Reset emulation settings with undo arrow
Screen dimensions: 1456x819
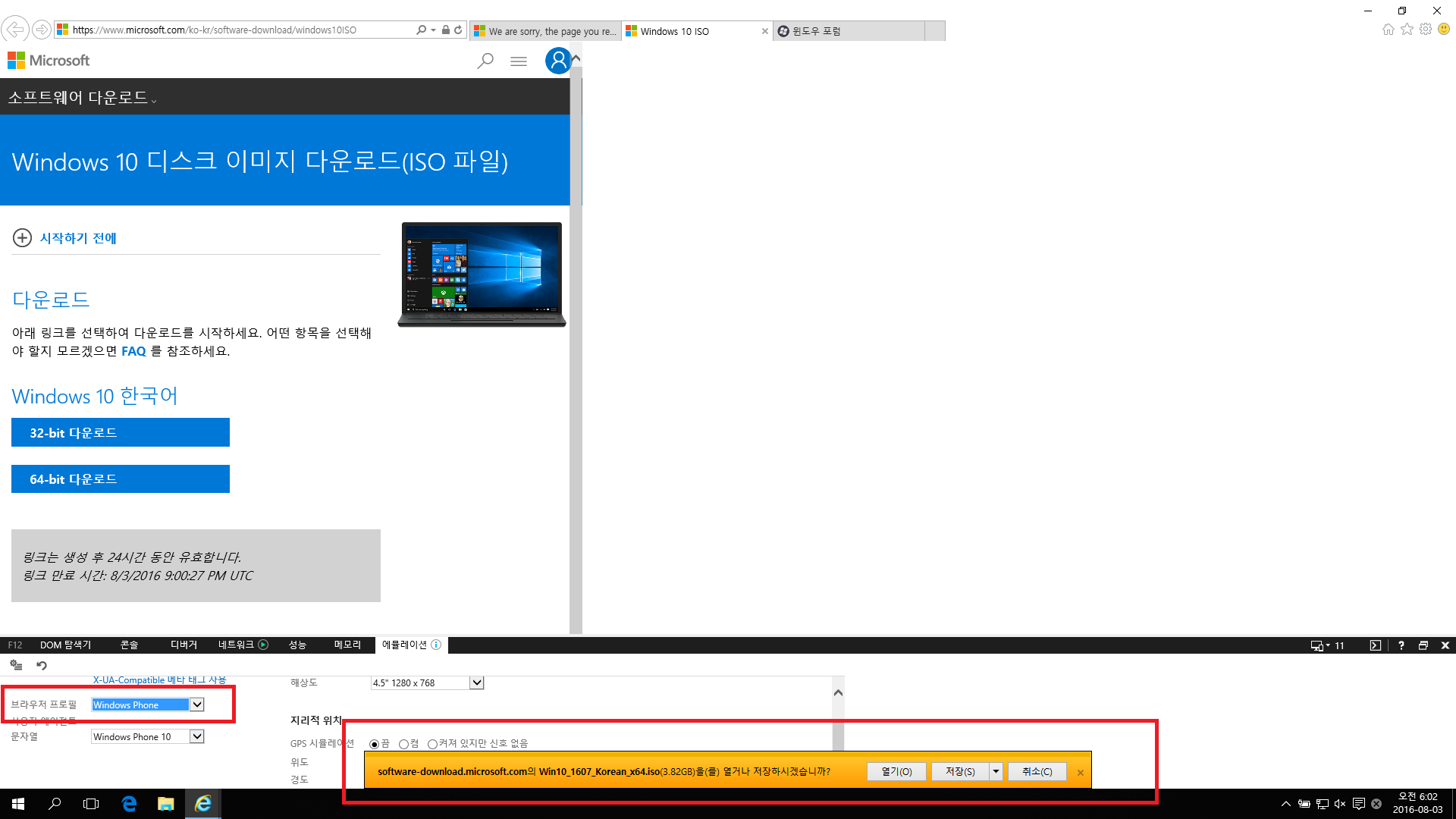pyautogui.click(x=42, y=665)
